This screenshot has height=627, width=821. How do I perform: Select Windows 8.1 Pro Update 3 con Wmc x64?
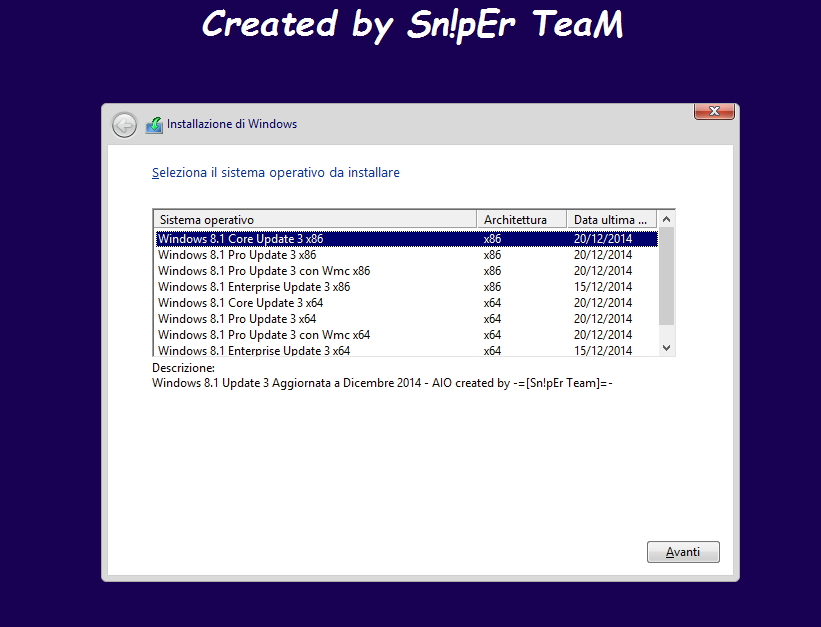click(x=407, y=335)
